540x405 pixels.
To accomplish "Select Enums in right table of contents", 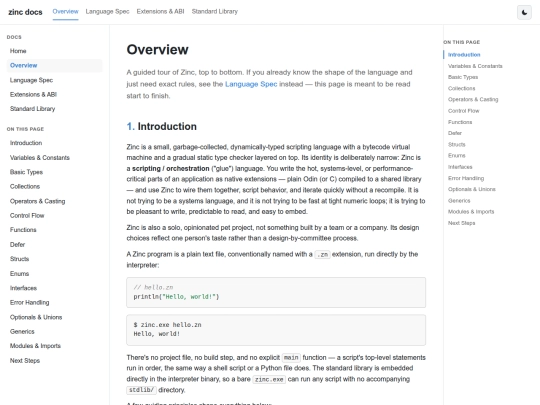I will click(456, 156).
